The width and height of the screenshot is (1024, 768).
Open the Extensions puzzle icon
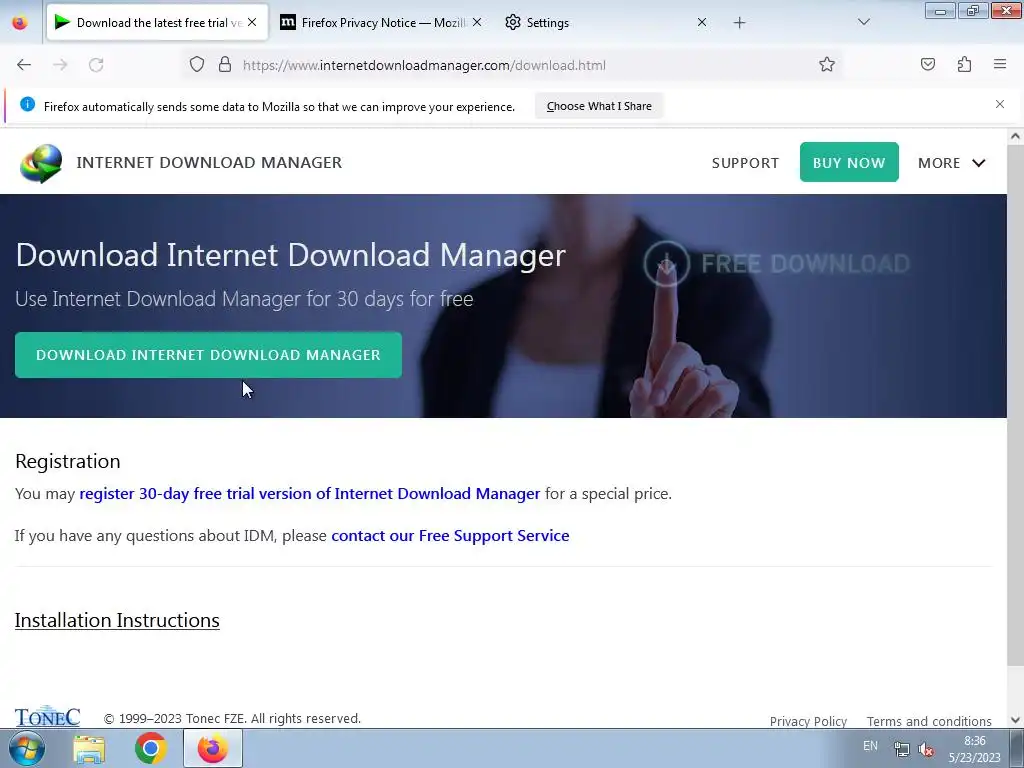(x=965, y=65)
